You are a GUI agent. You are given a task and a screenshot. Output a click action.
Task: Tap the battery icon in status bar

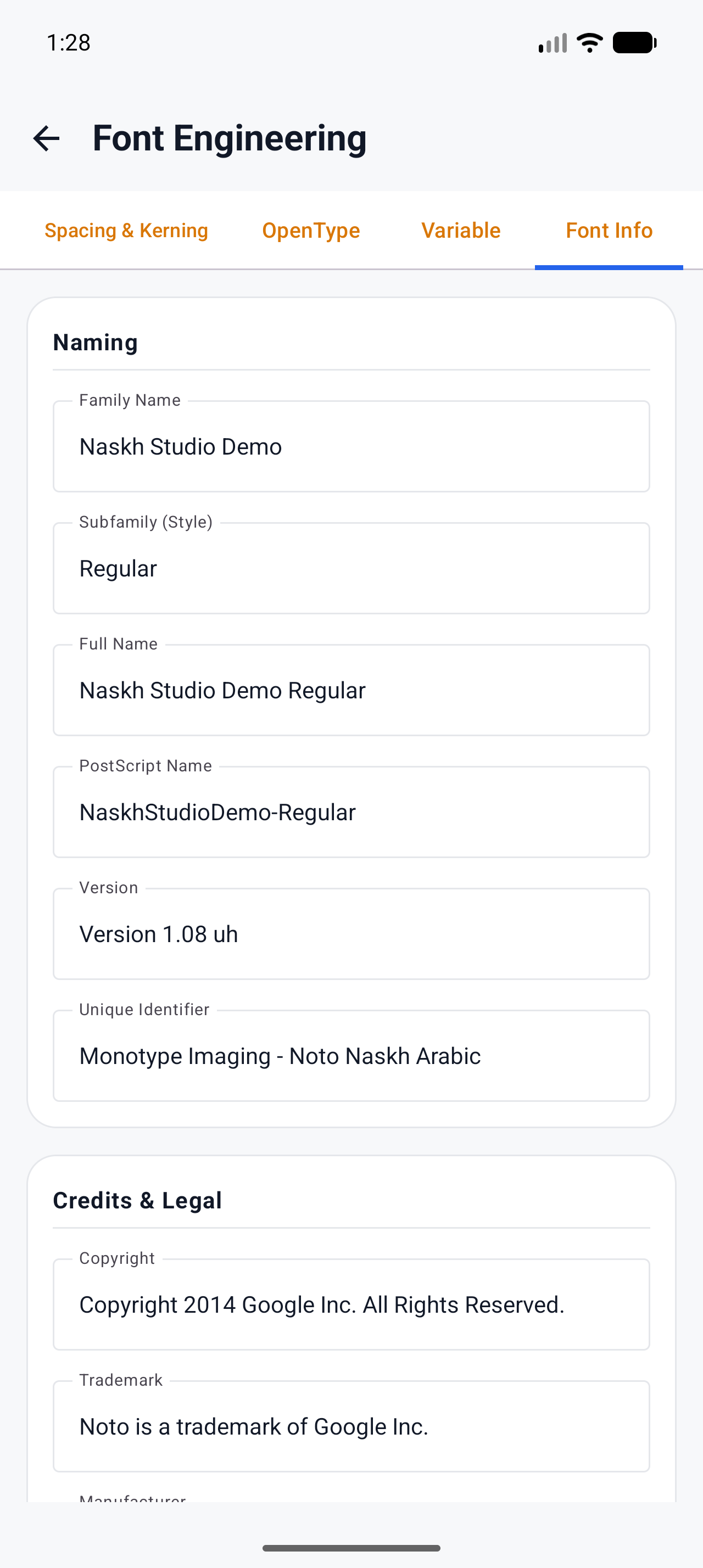634,43
